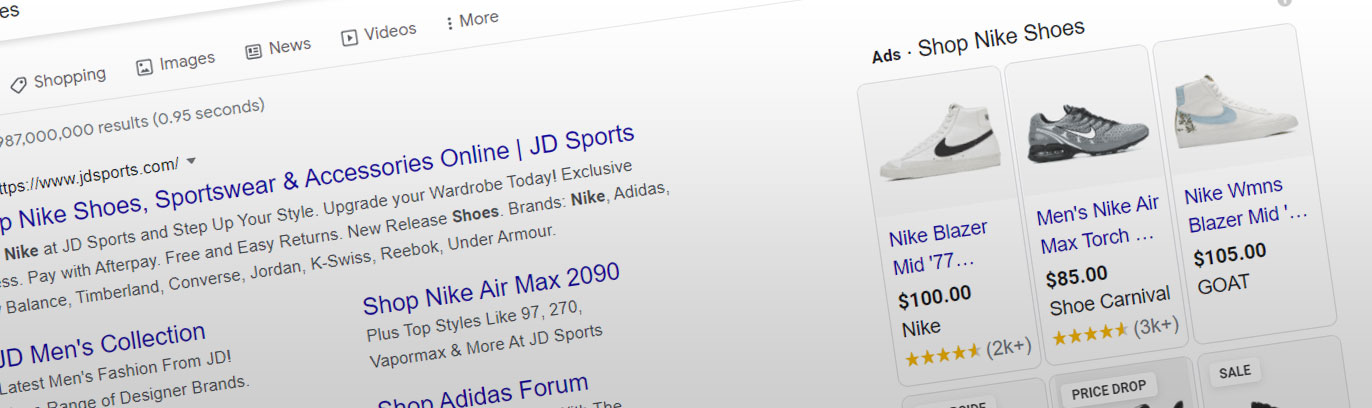Screen dimensions: 1372x408
Task: Click the SALE badge
Action: tap(1235, 371)
